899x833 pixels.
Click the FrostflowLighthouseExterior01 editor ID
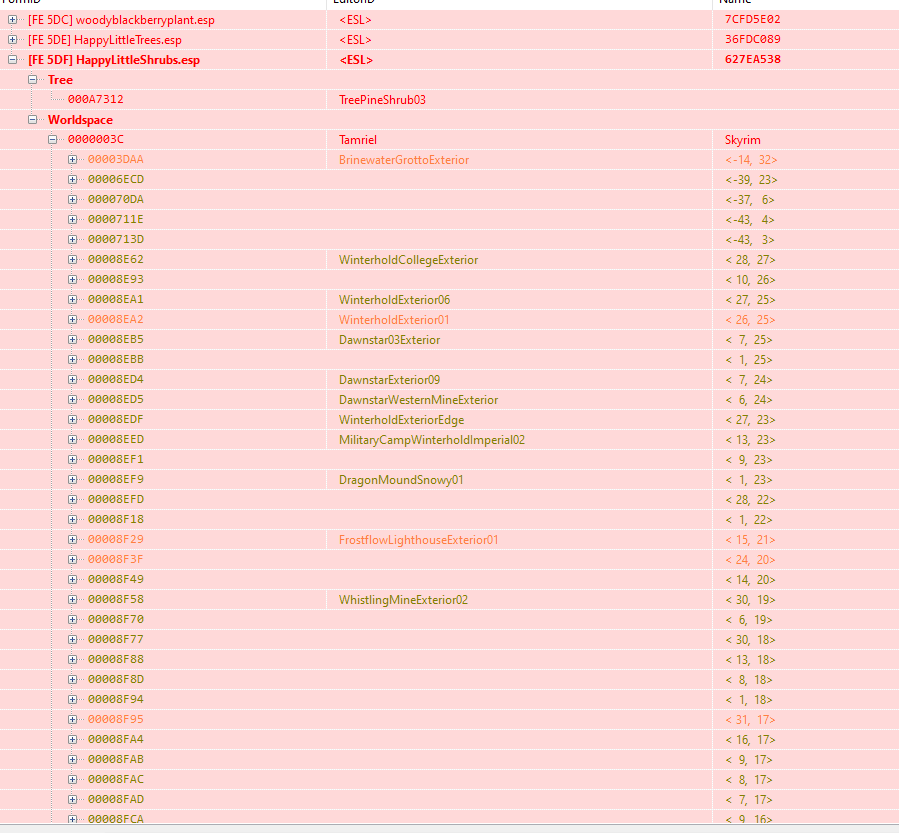coord(419,539)
